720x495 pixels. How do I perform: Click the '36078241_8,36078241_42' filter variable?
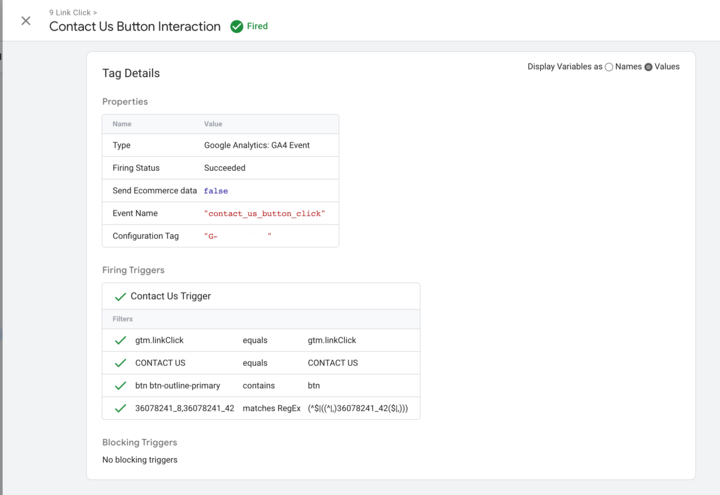click(x=185, y=408)
